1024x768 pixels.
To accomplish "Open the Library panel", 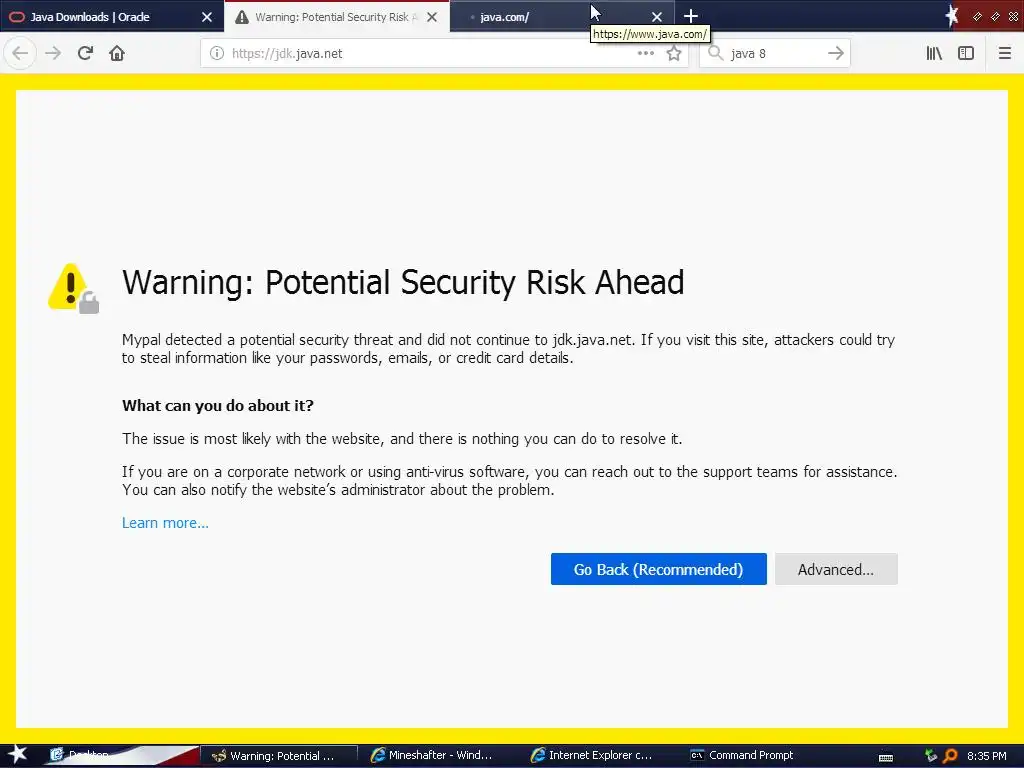I will (x=934, y=54).
